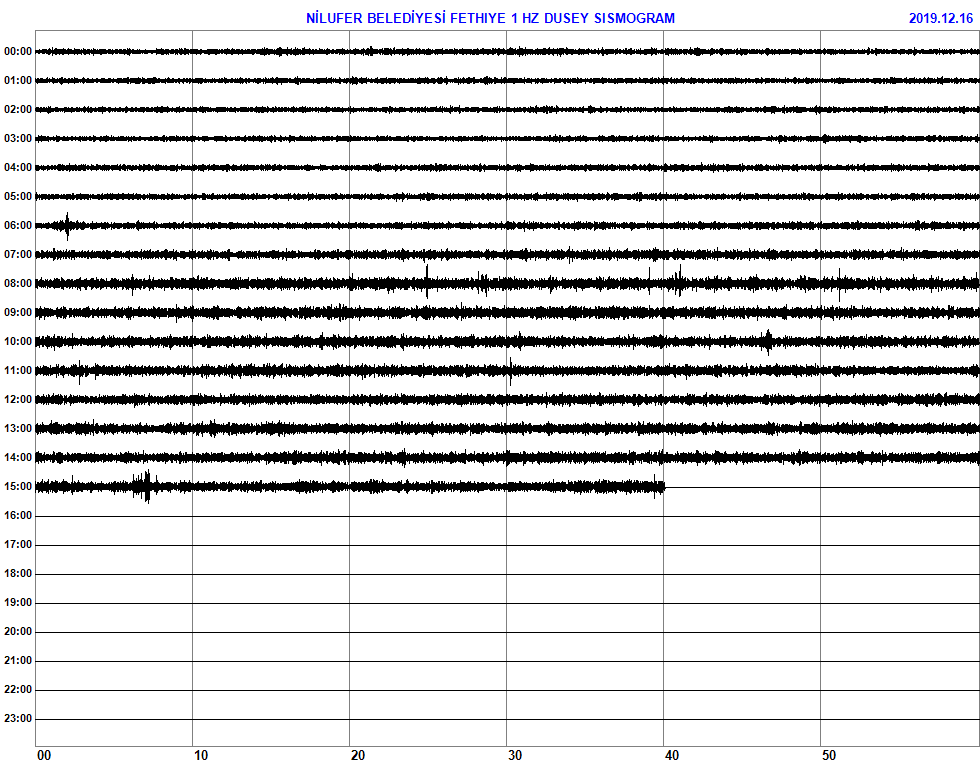Select the 00:00 hour label
The width and height of the screenshot is (980, 760).
pyautogui.click(x=18, y=52)
